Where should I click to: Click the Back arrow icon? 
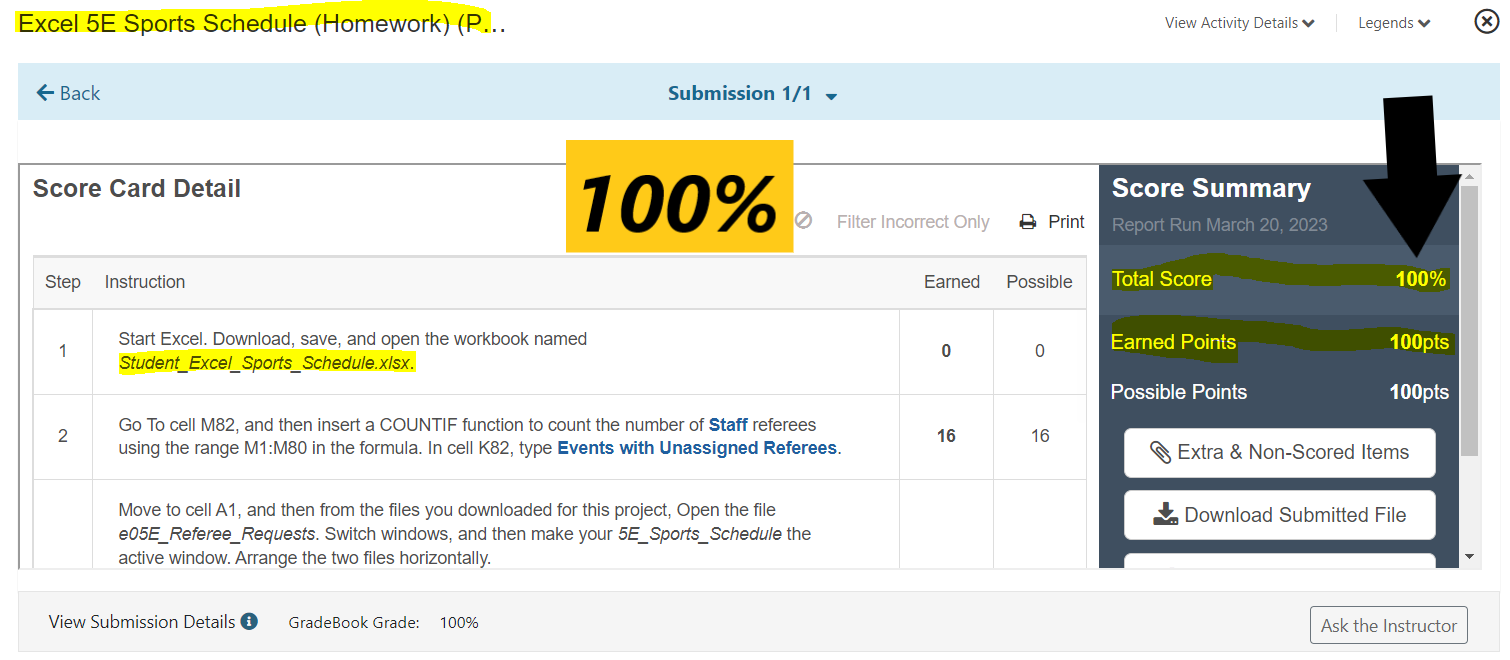(45, 93)
